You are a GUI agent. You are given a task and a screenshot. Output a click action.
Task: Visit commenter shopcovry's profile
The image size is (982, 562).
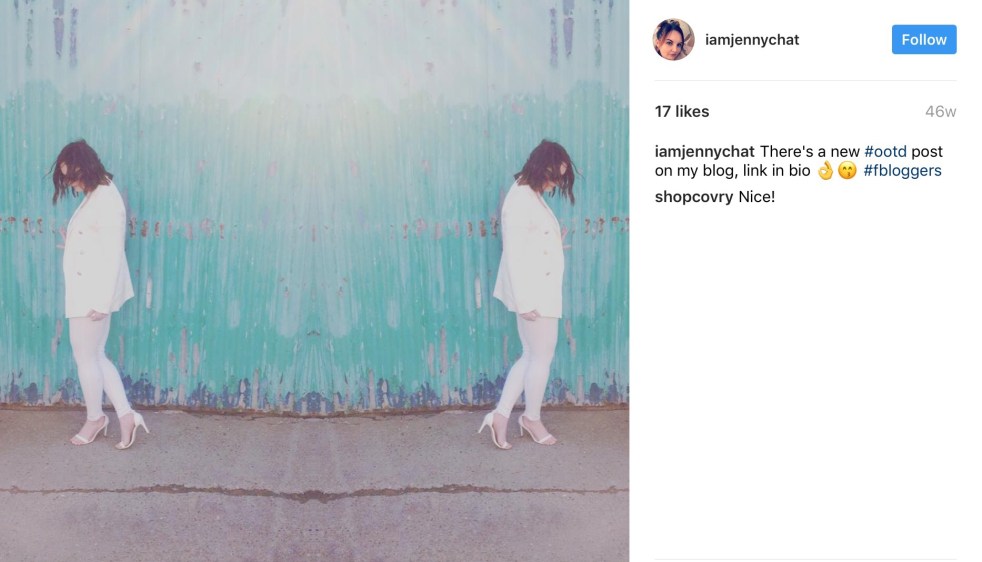coord(693,197)
